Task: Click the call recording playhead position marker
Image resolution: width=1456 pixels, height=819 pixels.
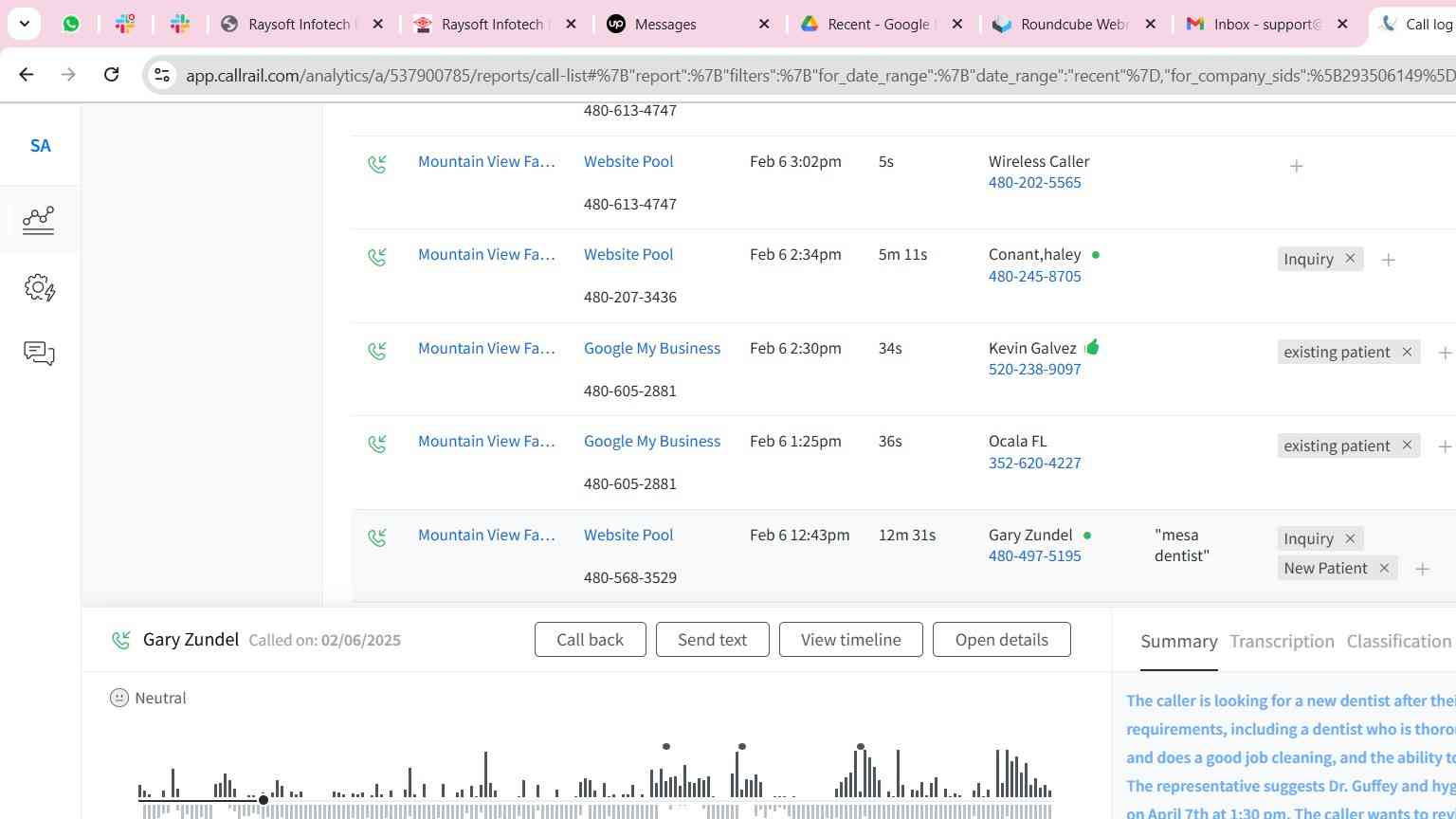Action: click(x=264, y=800)
